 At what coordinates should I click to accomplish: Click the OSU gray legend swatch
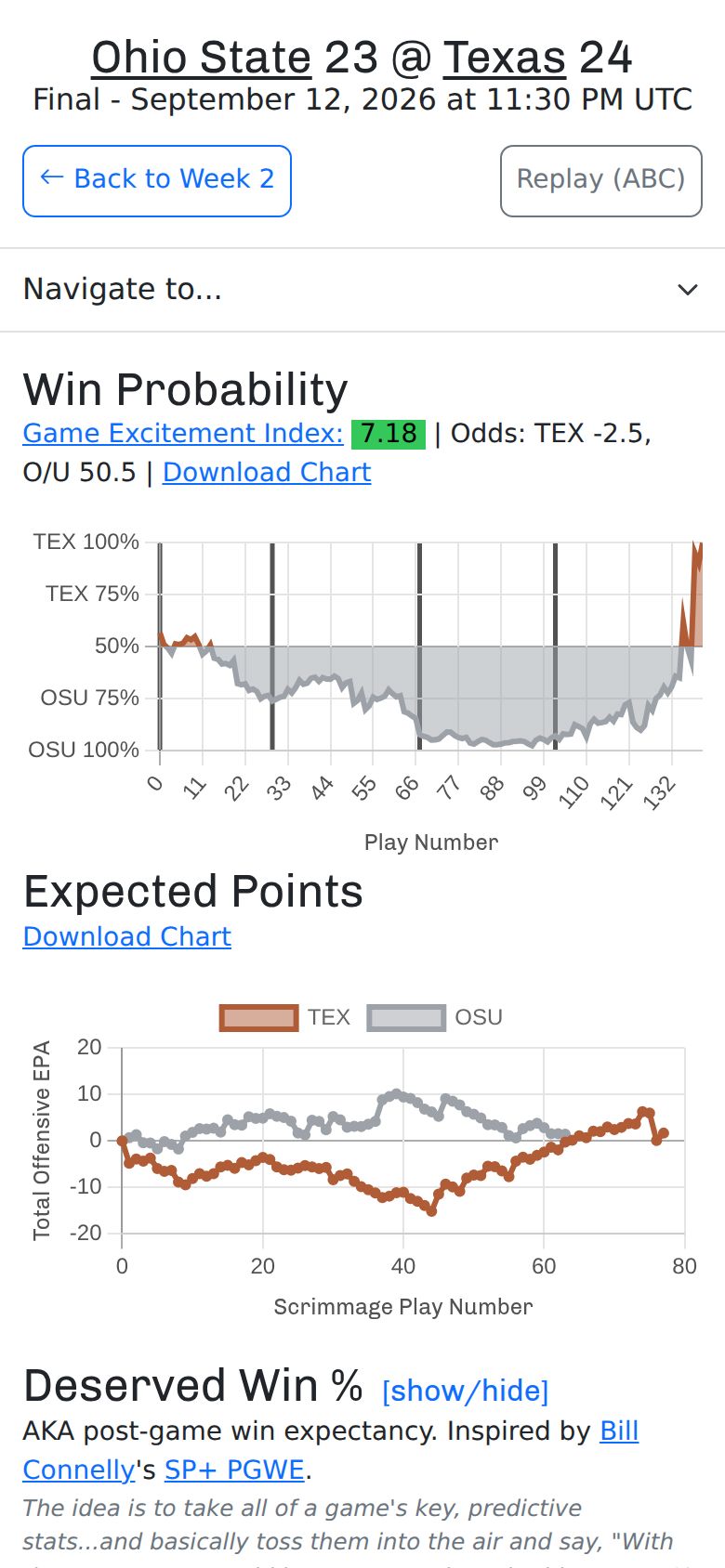pyautogui.click(x=406, y=1018)
